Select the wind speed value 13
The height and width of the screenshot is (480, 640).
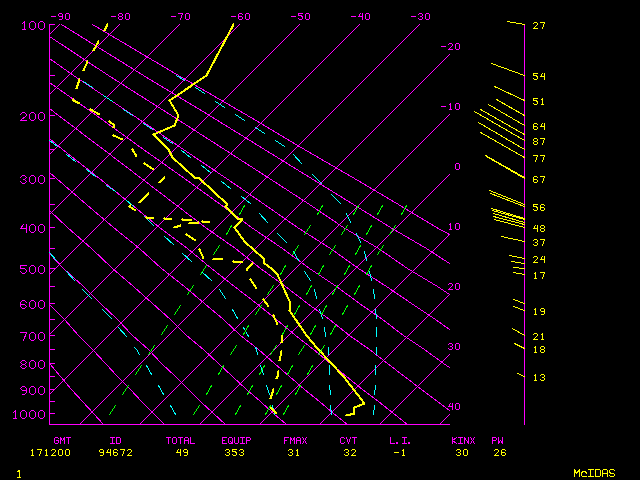click(x=539, y=377)
